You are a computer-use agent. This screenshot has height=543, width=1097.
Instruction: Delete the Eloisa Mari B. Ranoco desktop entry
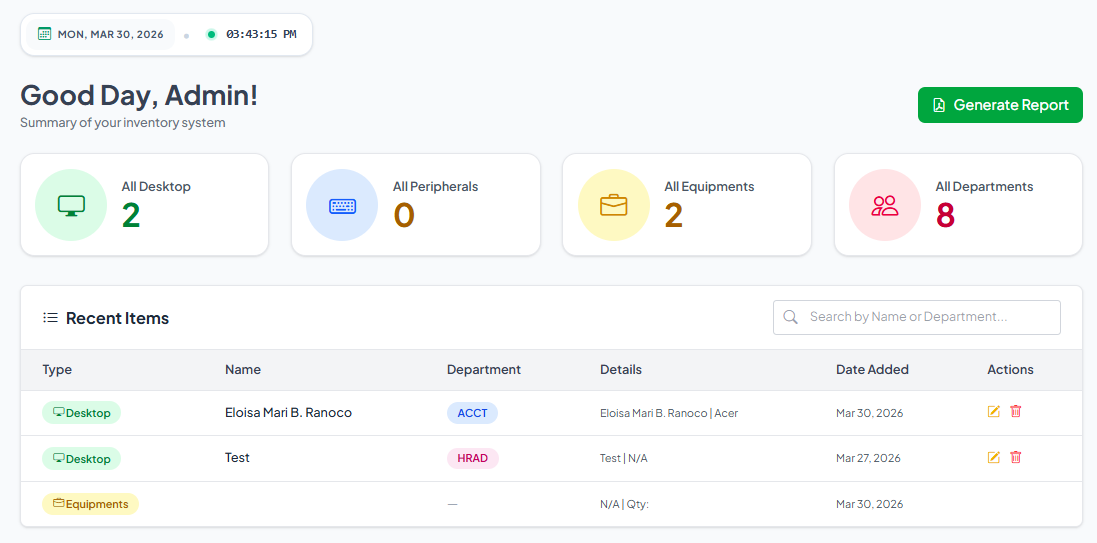1016,411
